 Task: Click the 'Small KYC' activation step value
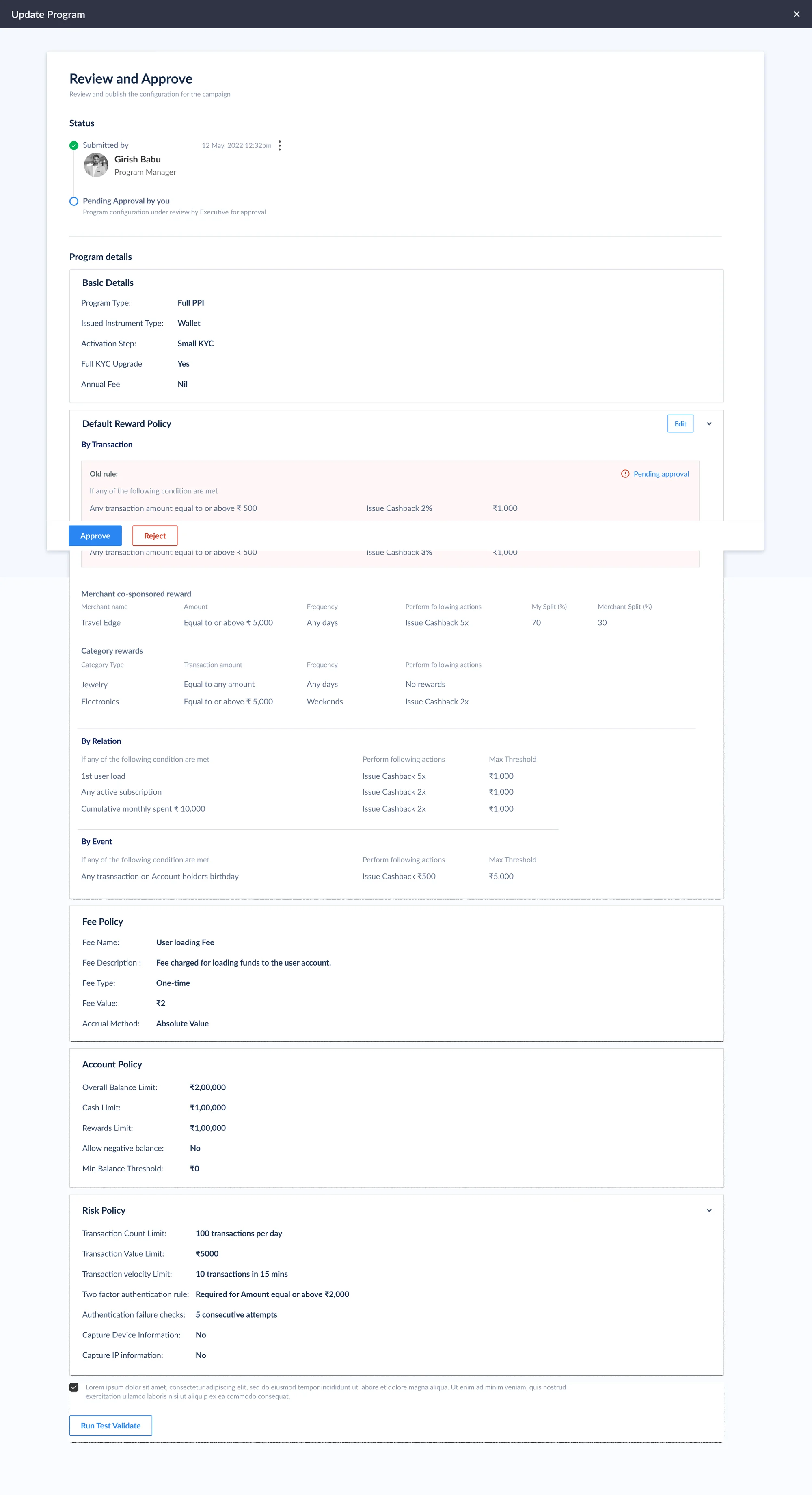(196, 344)
